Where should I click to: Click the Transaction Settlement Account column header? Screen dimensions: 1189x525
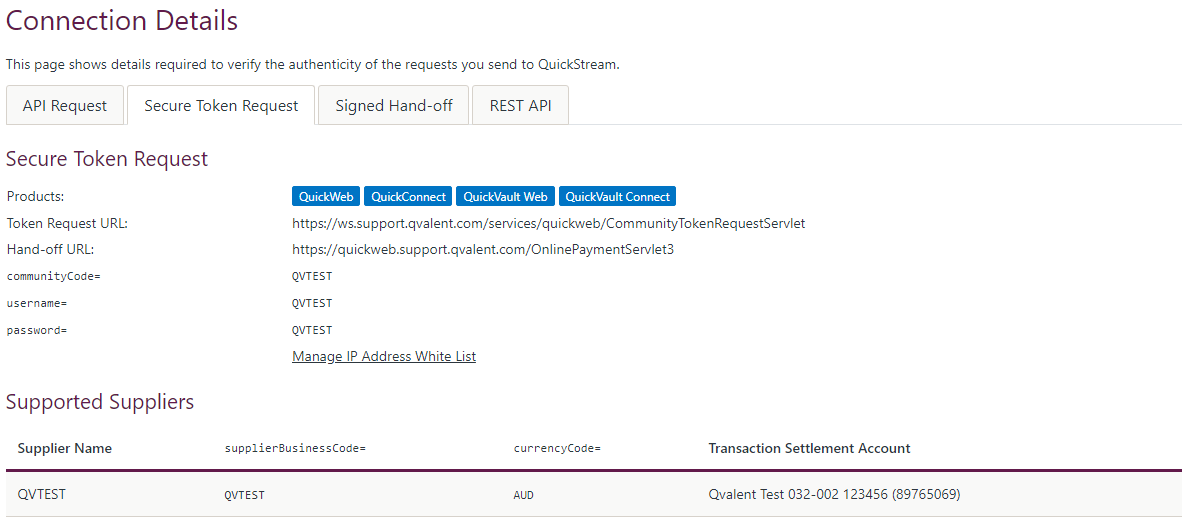tap(809, 448)
